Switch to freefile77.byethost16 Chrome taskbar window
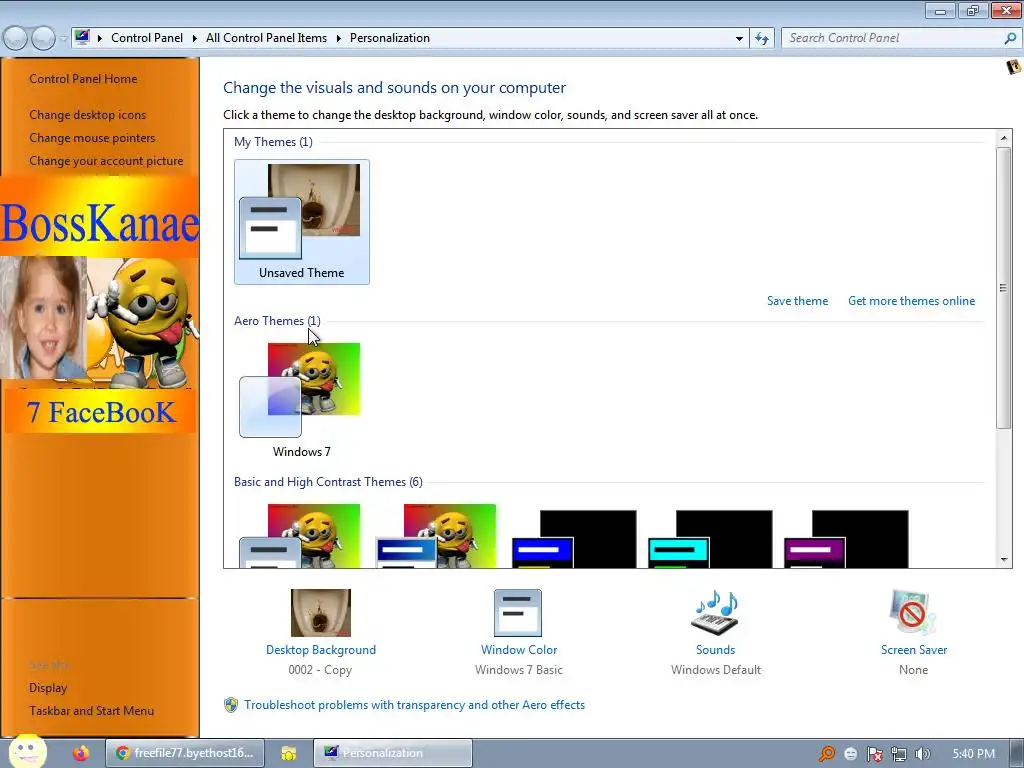This screenshot has width=1024, height=768. click(x=185, y=753)
